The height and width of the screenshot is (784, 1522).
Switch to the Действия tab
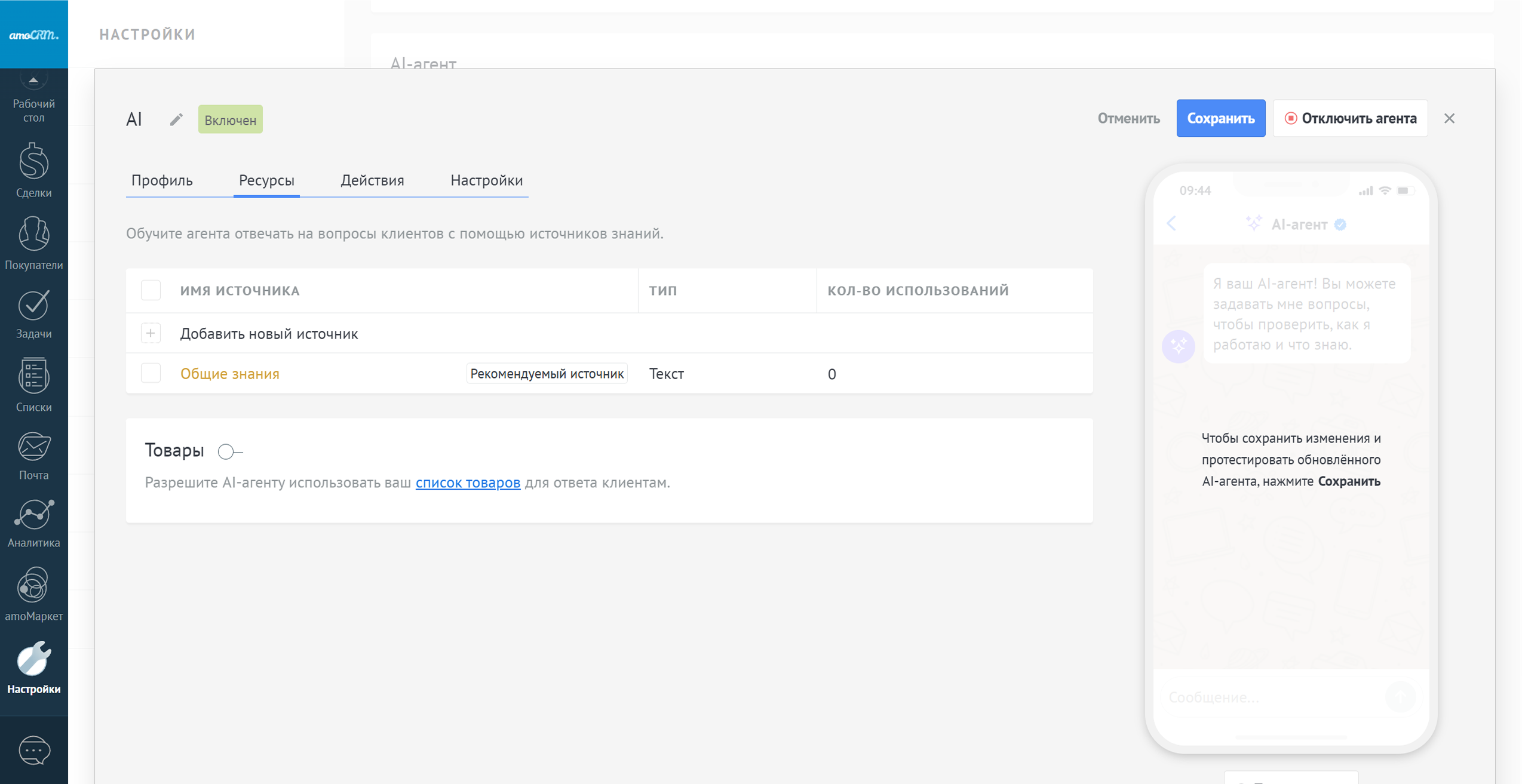tap(372, 180)
